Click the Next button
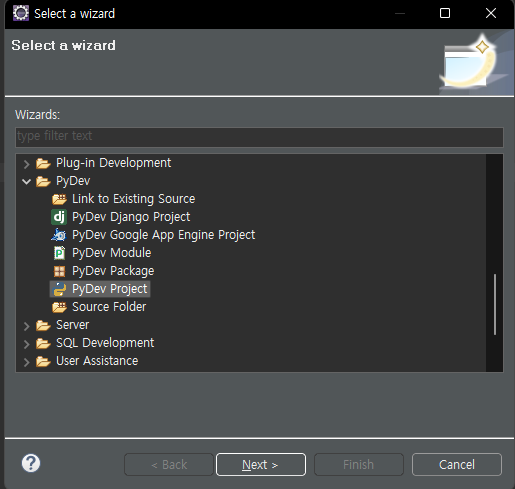515x489 pixels. [x=261, y=464]
